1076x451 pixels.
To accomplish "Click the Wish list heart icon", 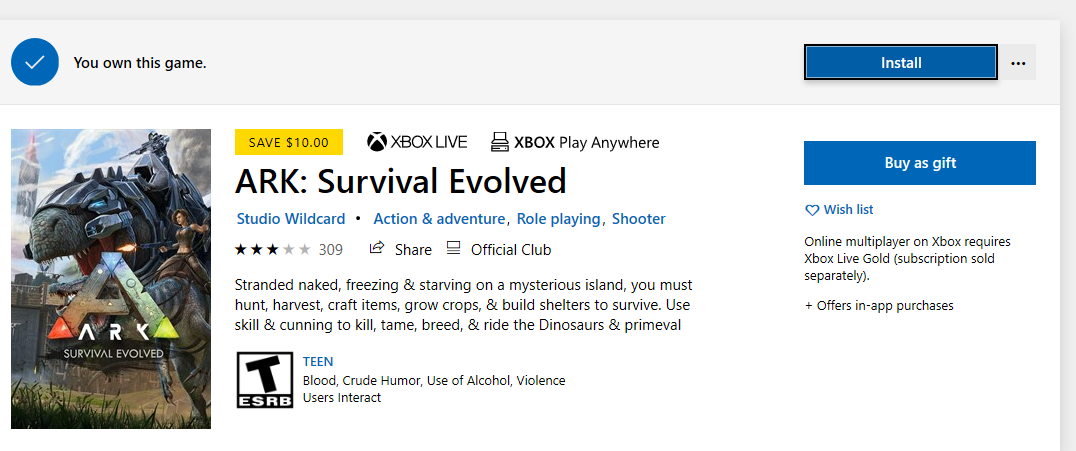I will (812, 210).
